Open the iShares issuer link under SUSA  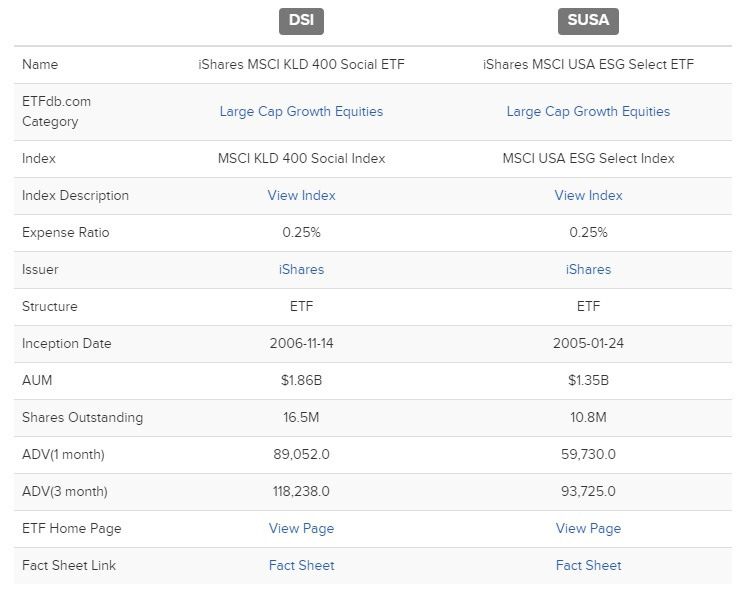tap(588, 269)
